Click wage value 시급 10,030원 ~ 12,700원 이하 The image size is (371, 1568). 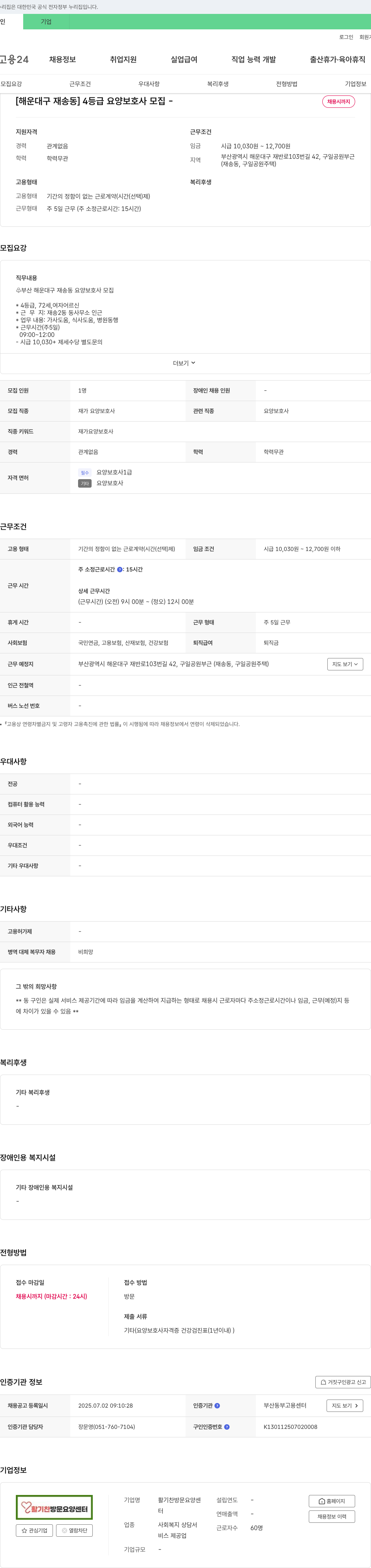302,549
